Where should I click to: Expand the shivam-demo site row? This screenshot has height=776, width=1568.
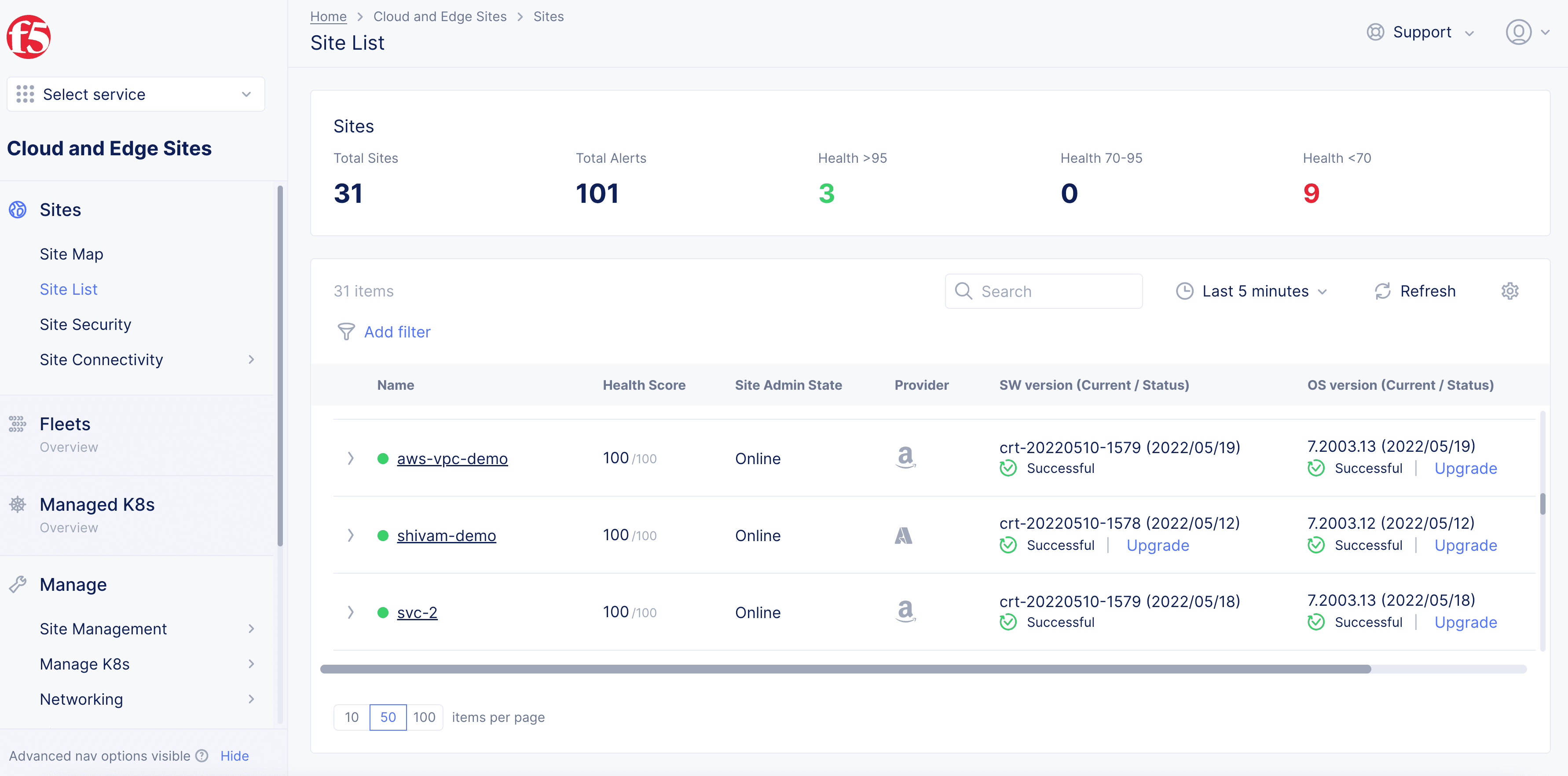click(351, 535)
